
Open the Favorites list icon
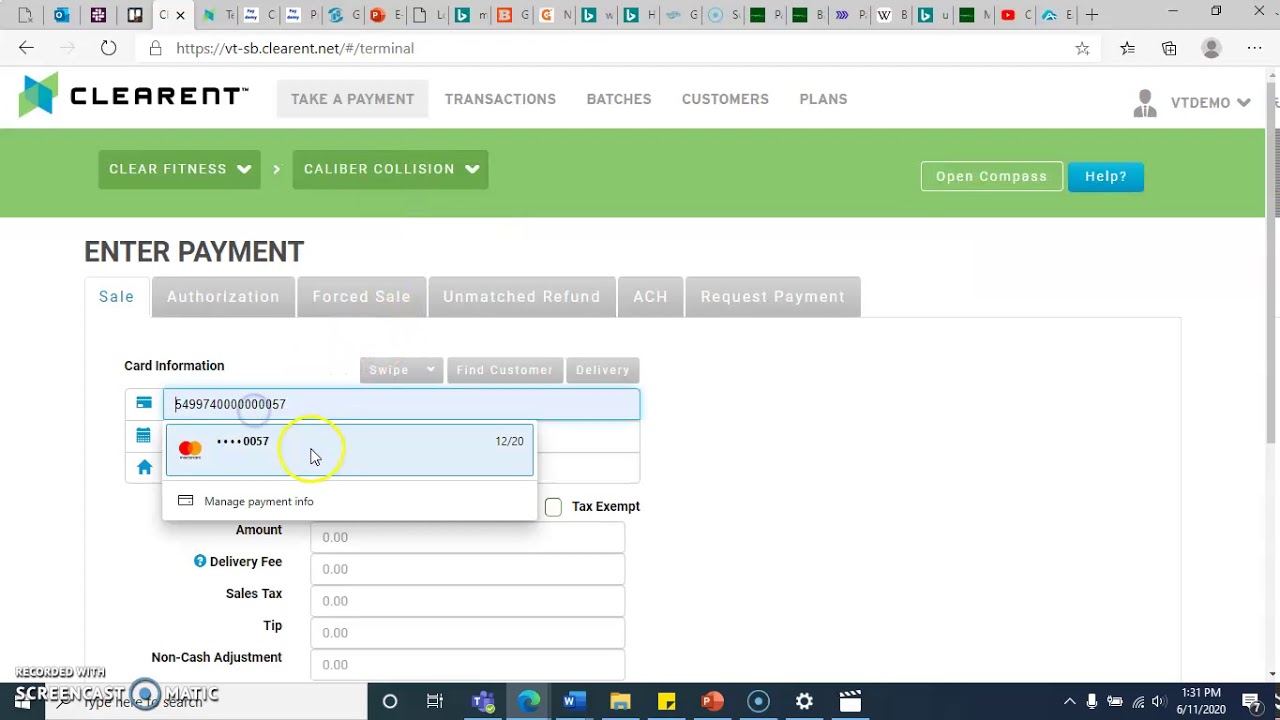click(1127, 48)
